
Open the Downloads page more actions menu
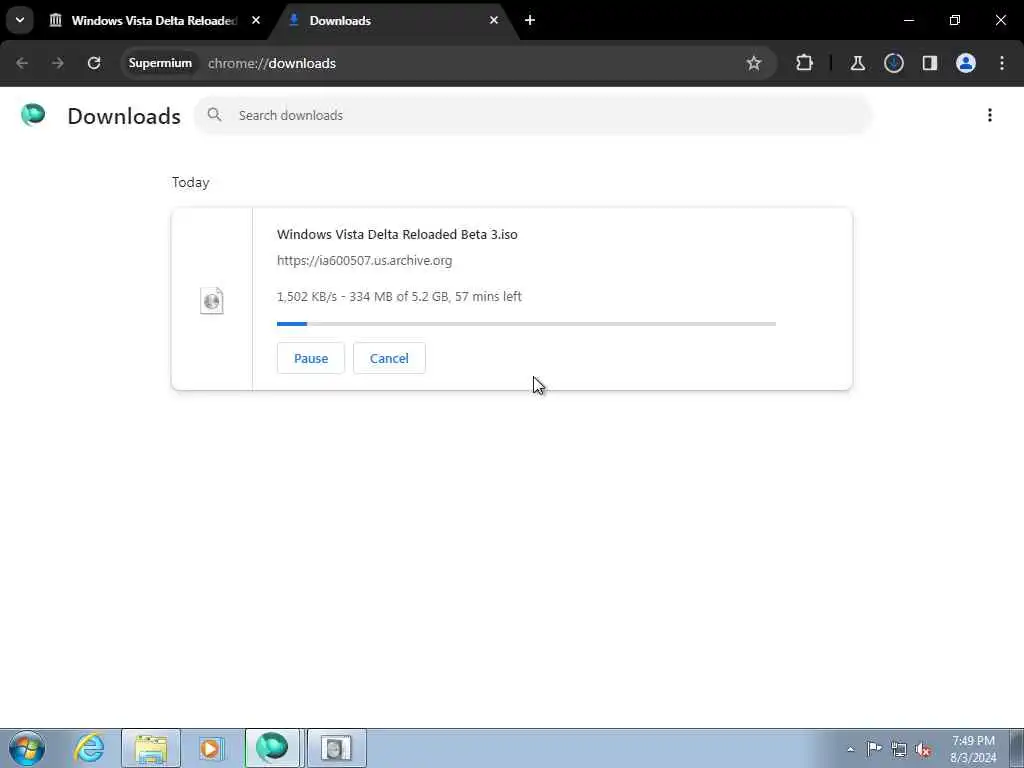tap(990, 115)
